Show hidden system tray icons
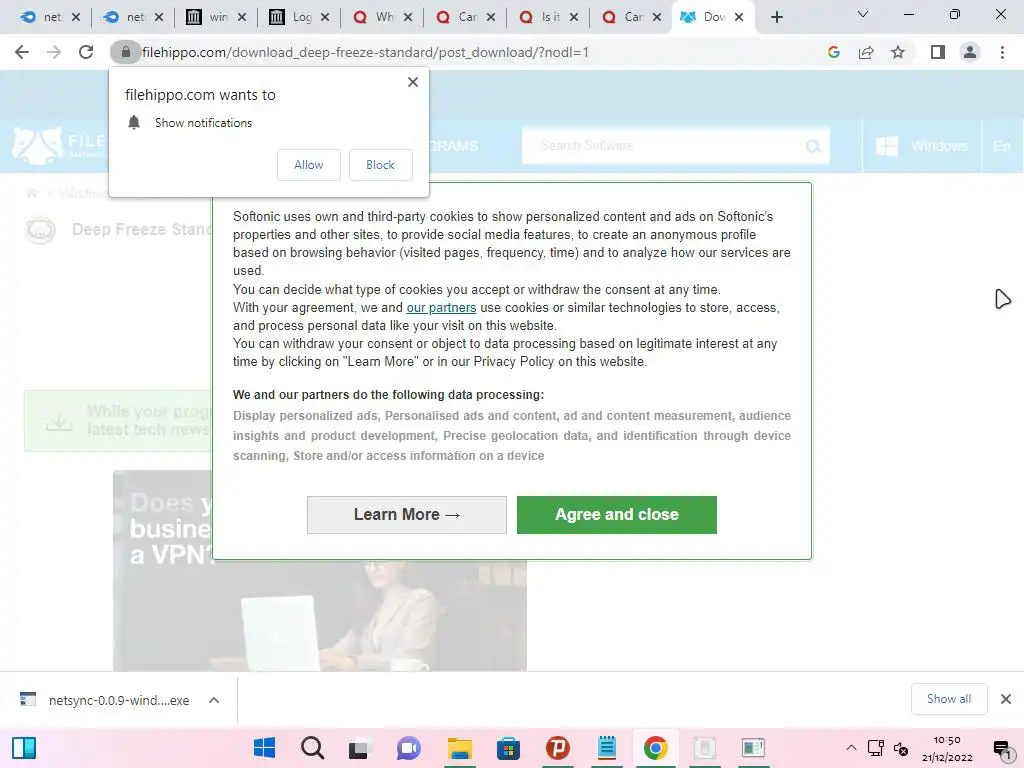Screen dimensions: 1024x768 [x=851, y=748]
